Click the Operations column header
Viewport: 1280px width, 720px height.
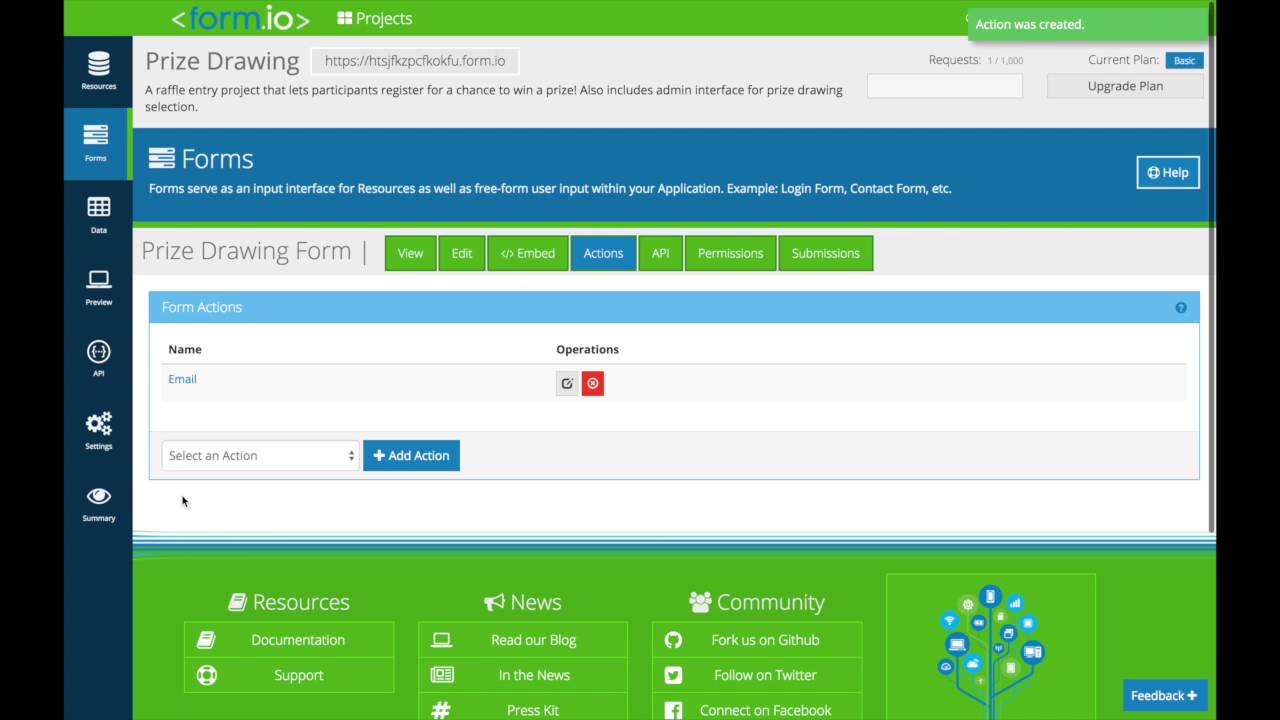587,349
